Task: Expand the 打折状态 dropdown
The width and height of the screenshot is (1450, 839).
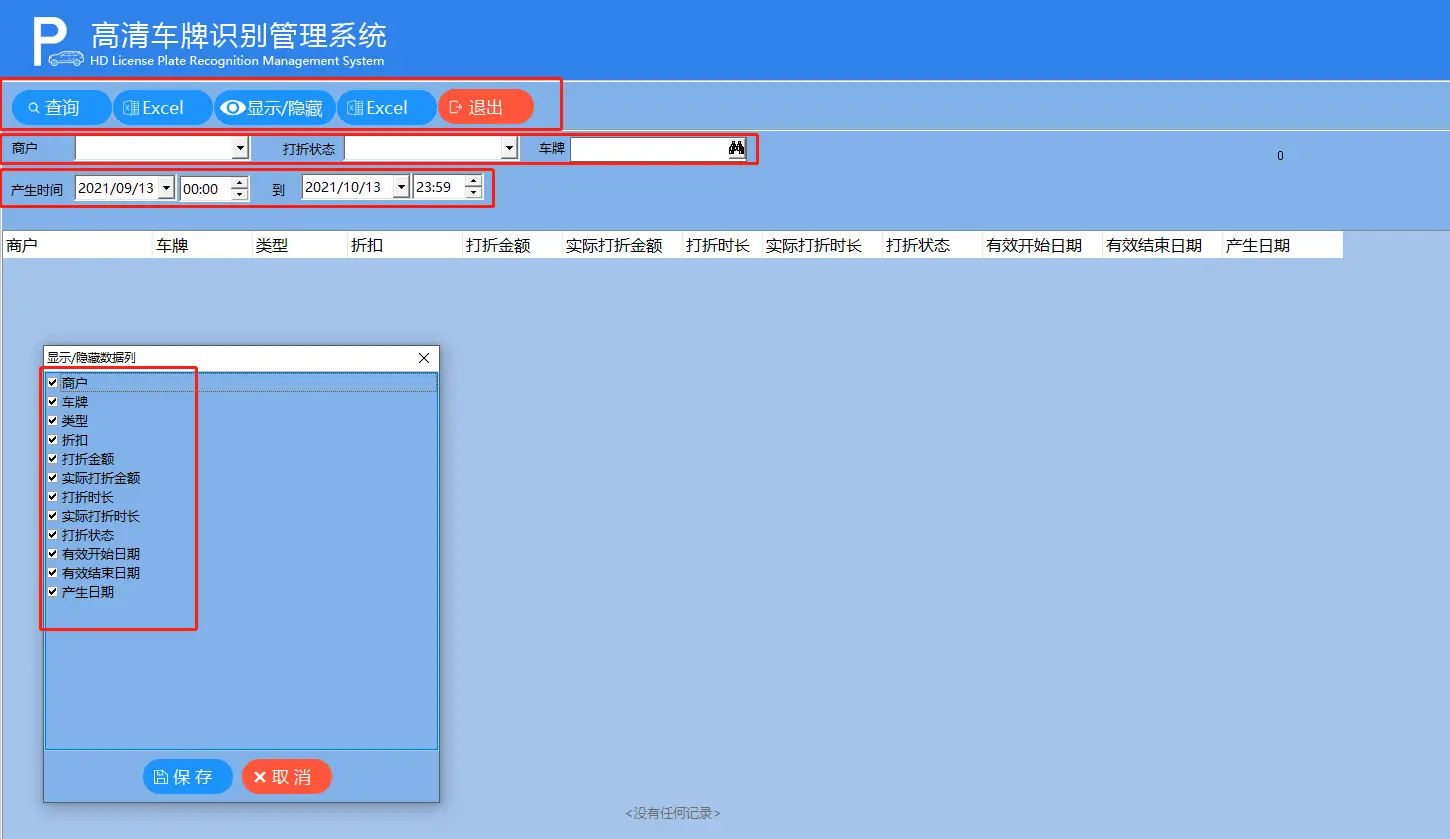Action: [x=509, y=149]
